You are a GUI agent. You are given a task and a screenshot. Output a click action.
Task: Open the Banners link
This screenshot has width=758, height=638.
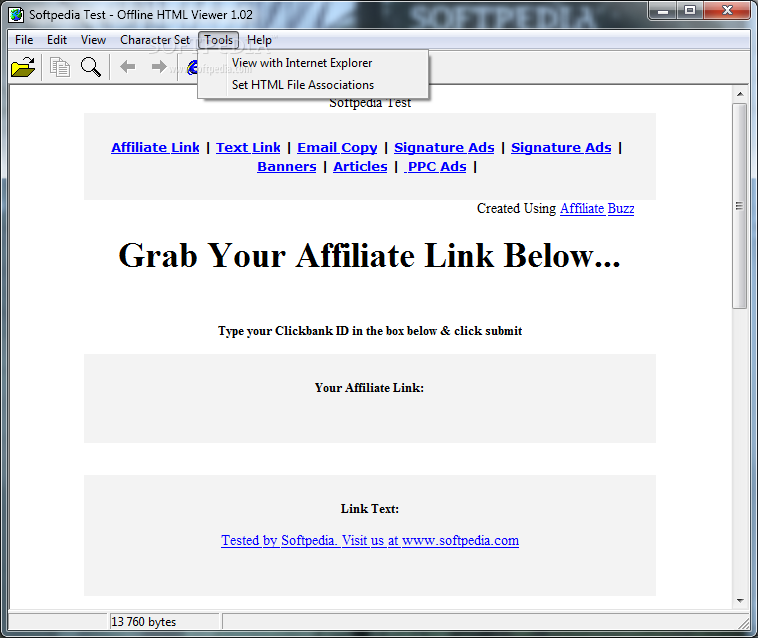click(287, 166)
